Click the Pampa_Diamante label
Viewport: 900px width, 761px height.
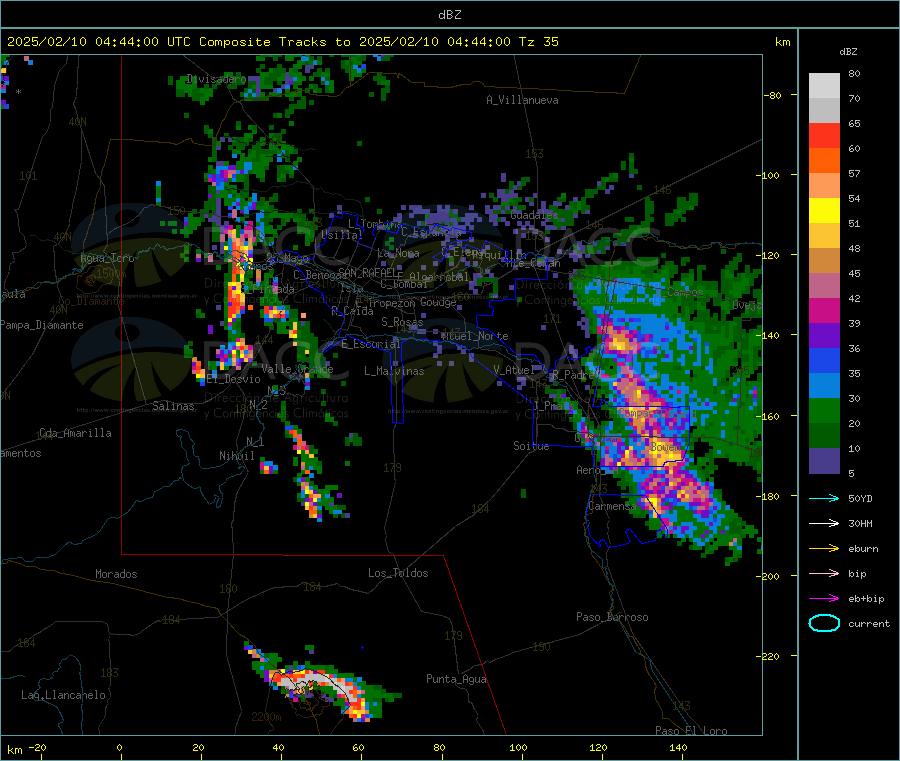tap(41, 325)
